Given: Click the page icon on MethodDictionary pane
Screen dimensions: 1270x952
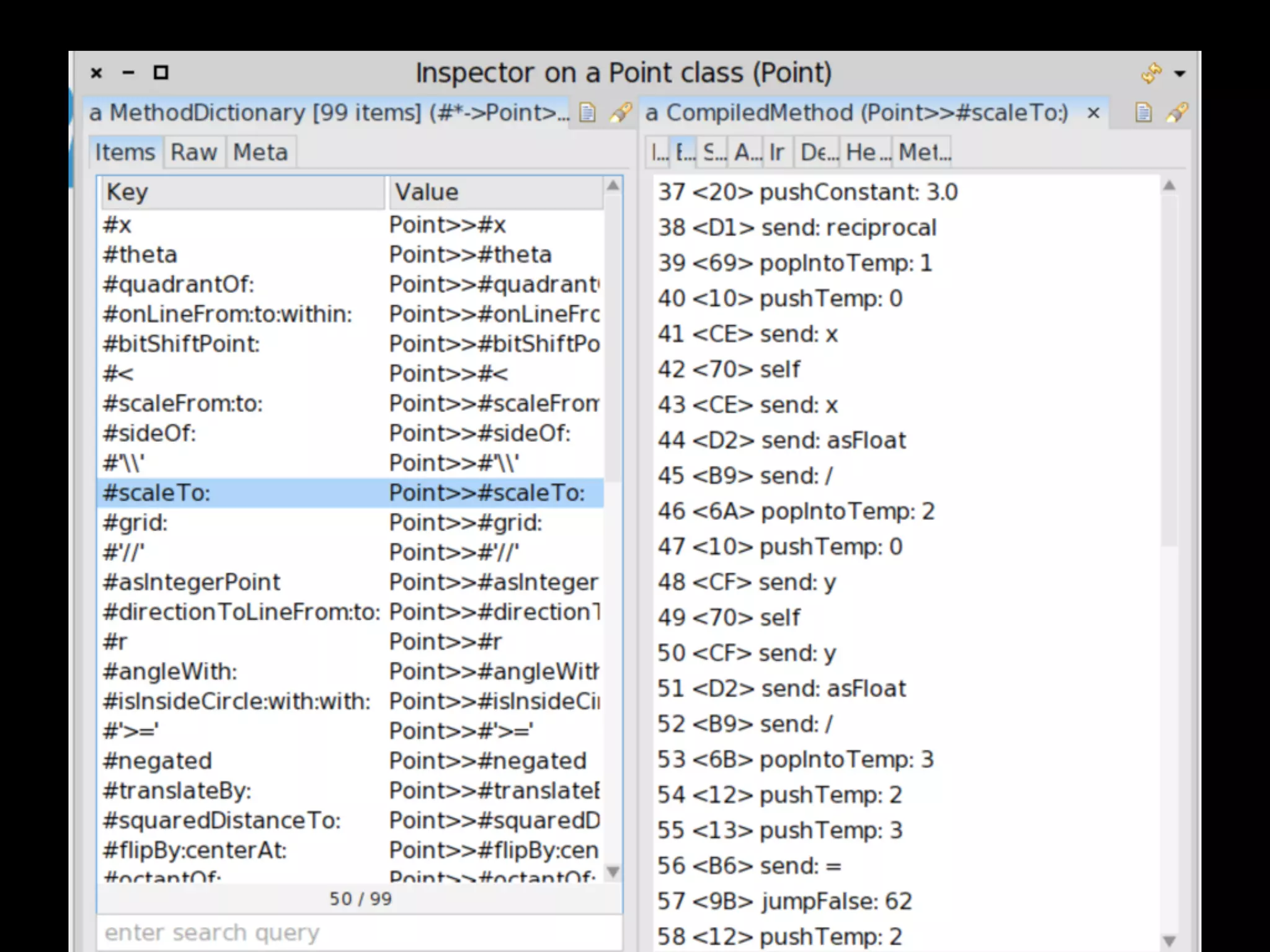Looking at the screenshot, I should point(587,113).
